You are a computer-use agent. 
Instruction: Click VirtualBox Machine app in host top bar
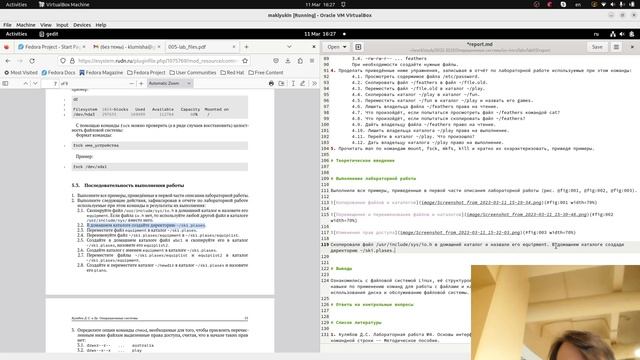pos(64,4)
